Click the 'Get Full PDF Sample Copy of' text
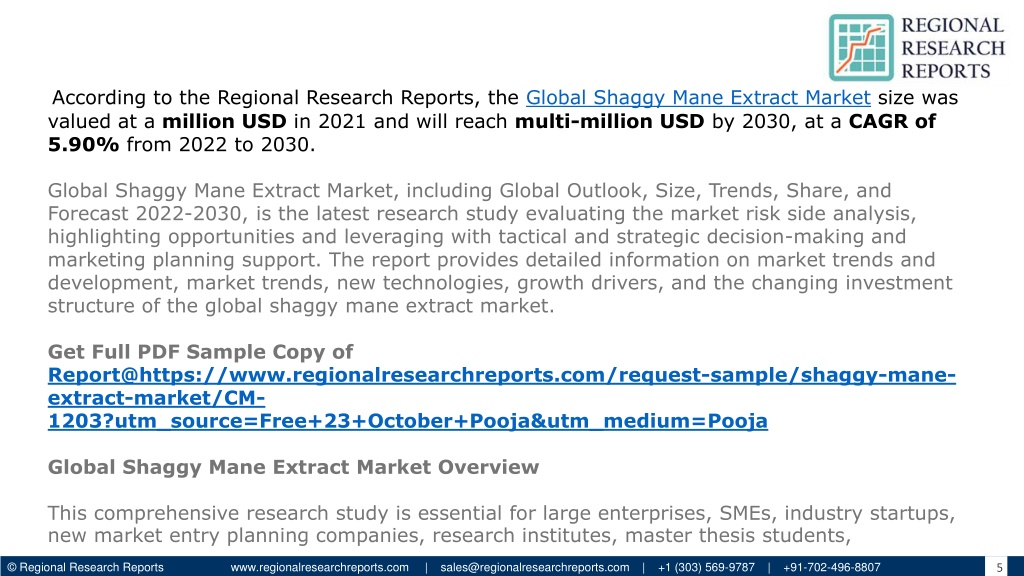 pyautogui.click(x=200, y=352)
